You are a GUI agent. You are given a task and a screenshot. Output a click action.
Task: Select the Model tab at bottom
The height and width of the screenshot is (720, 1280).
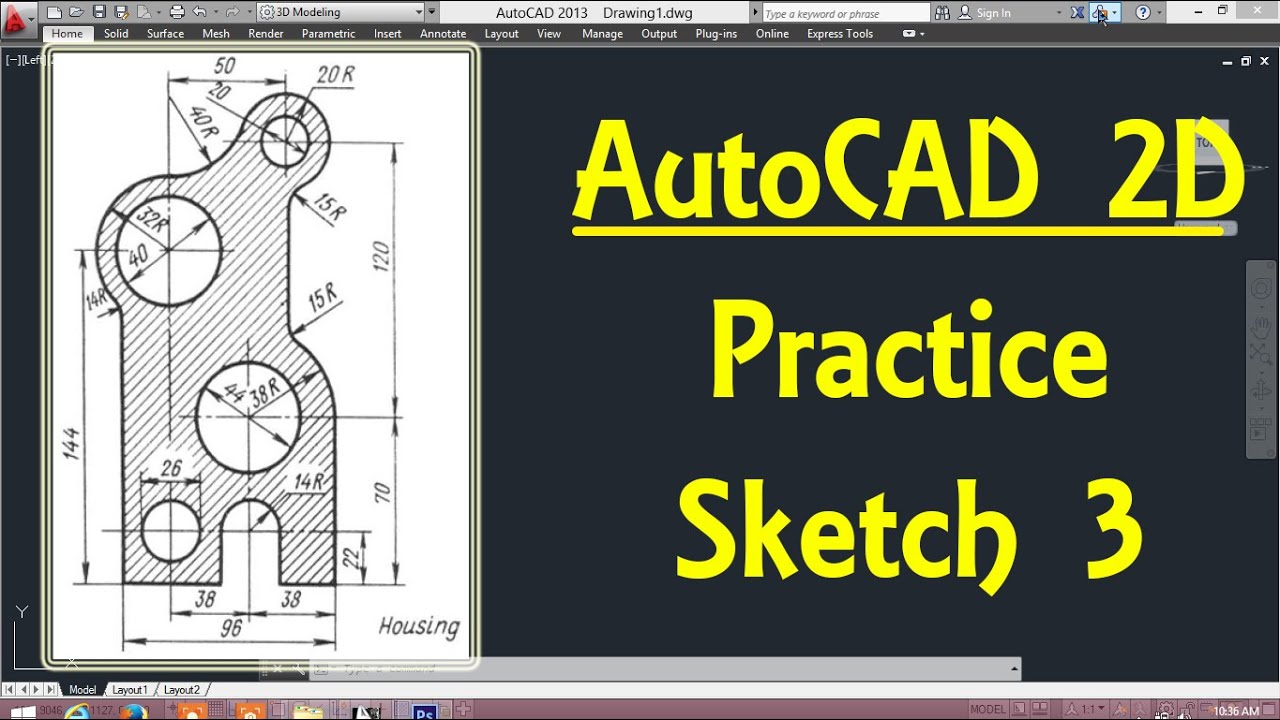[x=82, y=690]
